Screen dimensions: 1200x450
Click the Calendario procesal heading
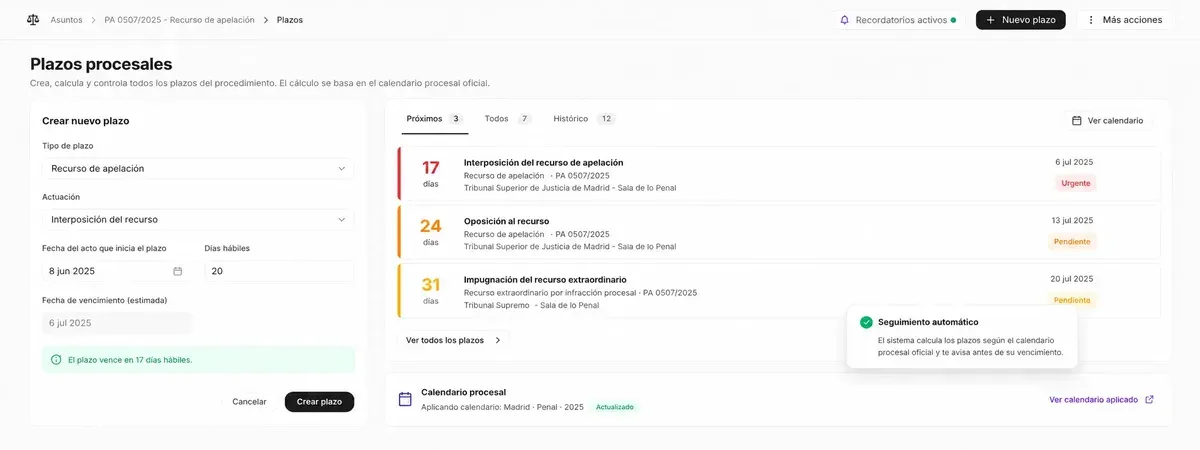[x=463, y=392]
